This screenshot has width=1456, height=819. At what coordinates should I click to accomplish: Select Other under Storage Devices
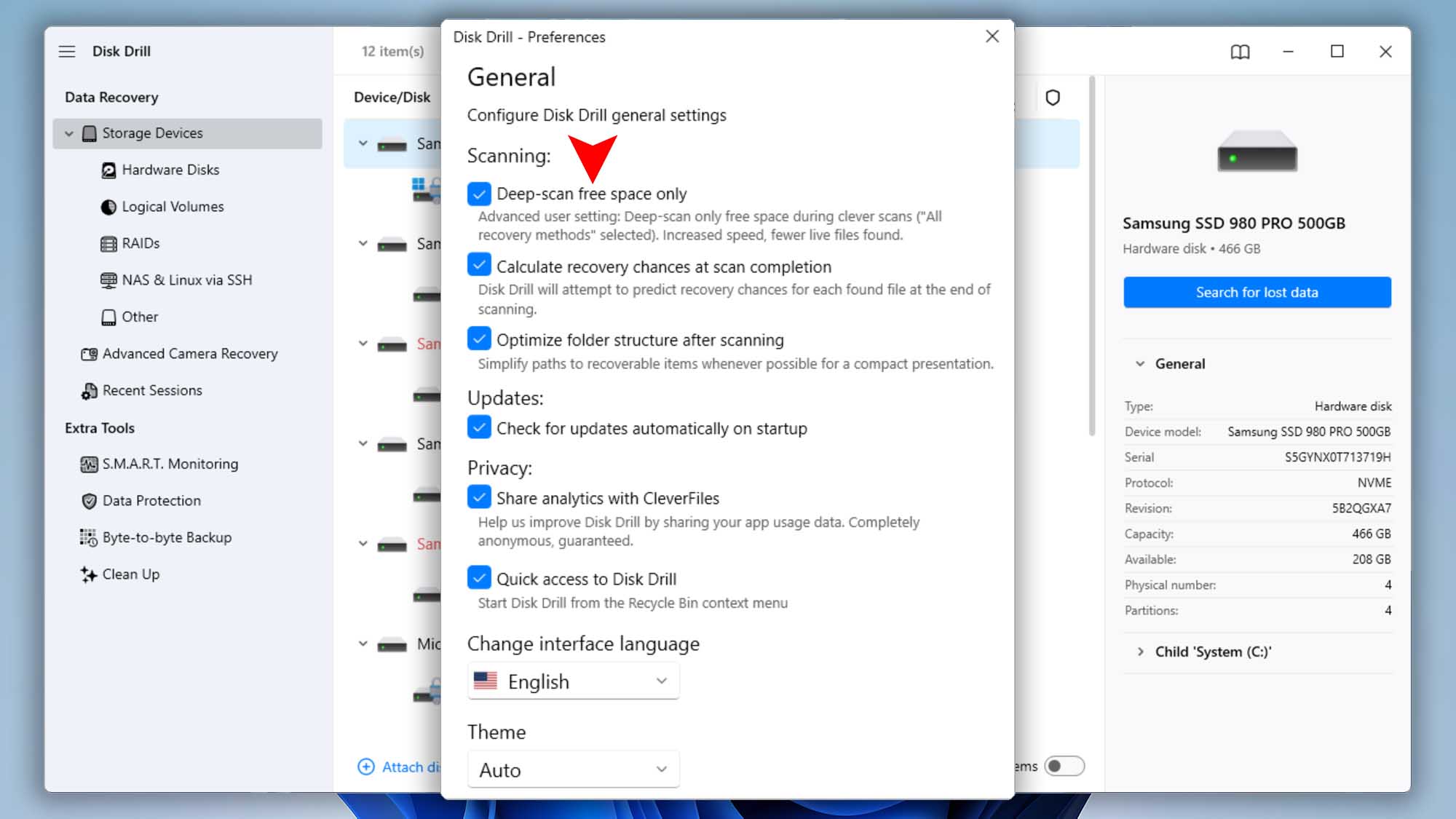[x=140, y=317]
